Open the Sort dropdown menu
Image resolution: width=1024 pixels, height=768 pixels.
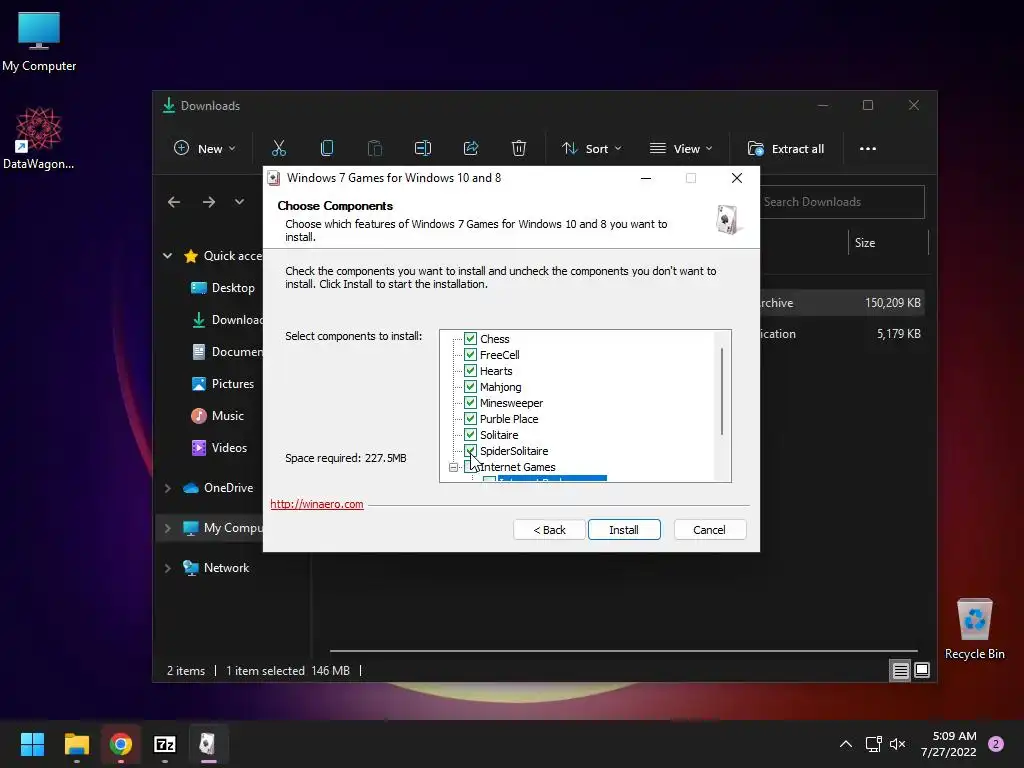[592, 148]
